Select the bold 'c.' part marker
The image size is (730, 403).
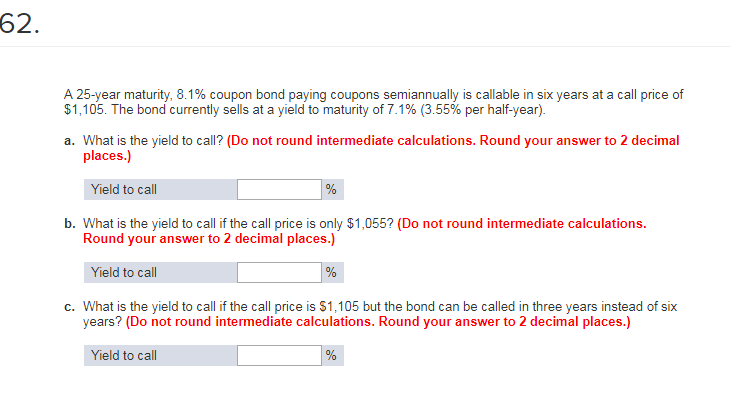tap(69, 307)
